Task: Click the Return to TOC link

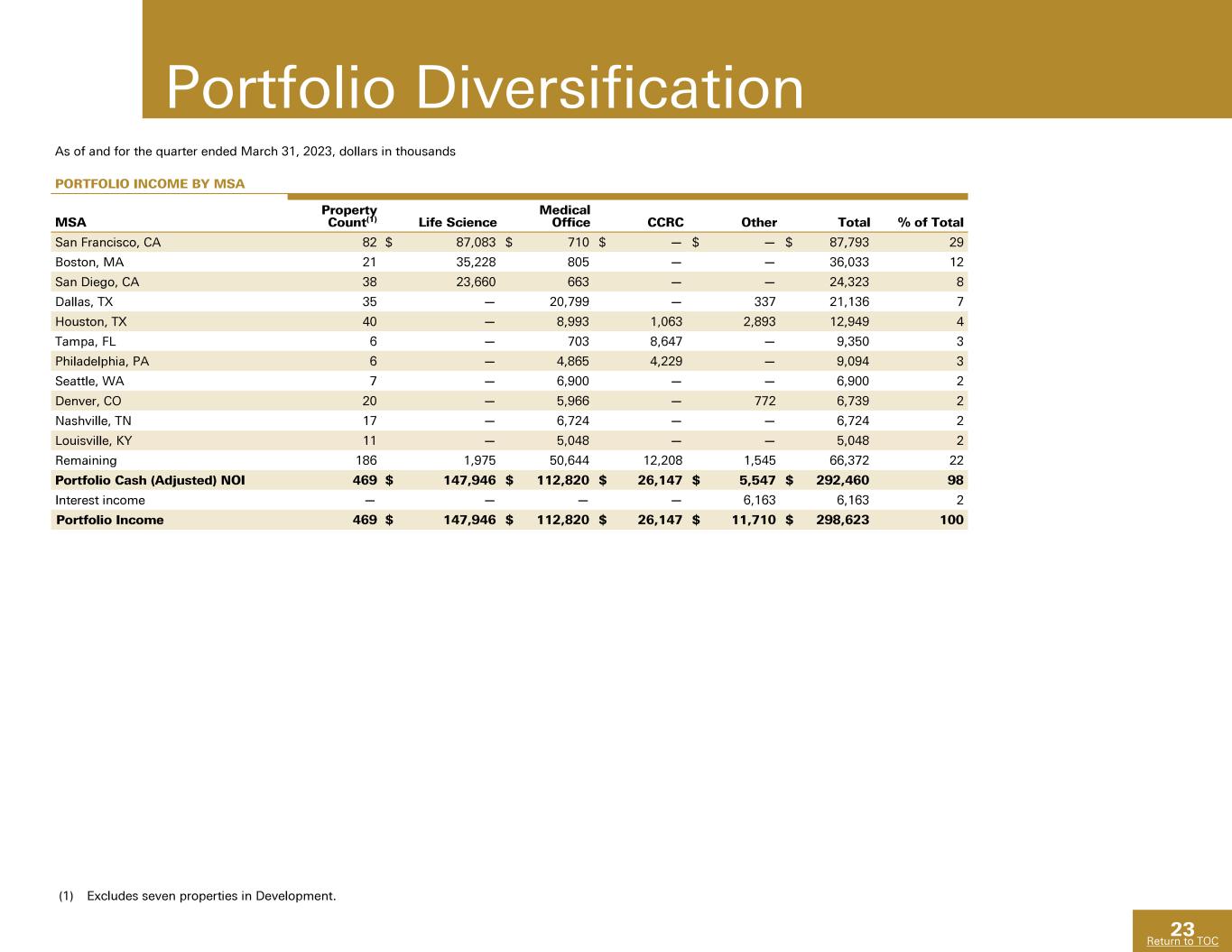Action: [x=1182, y=941]
